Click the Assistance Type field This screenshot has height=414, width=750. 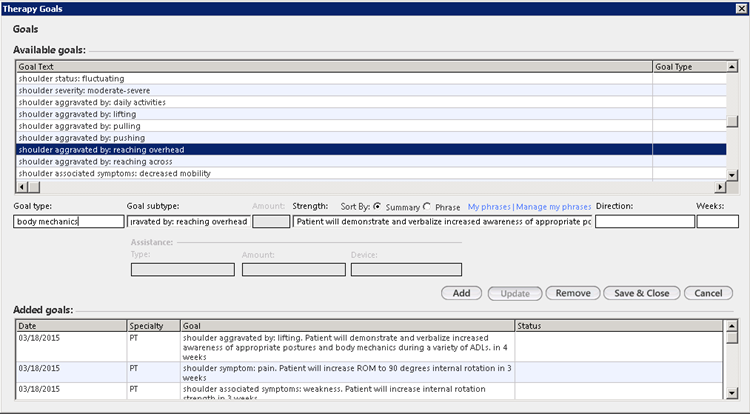pos(183,270)
